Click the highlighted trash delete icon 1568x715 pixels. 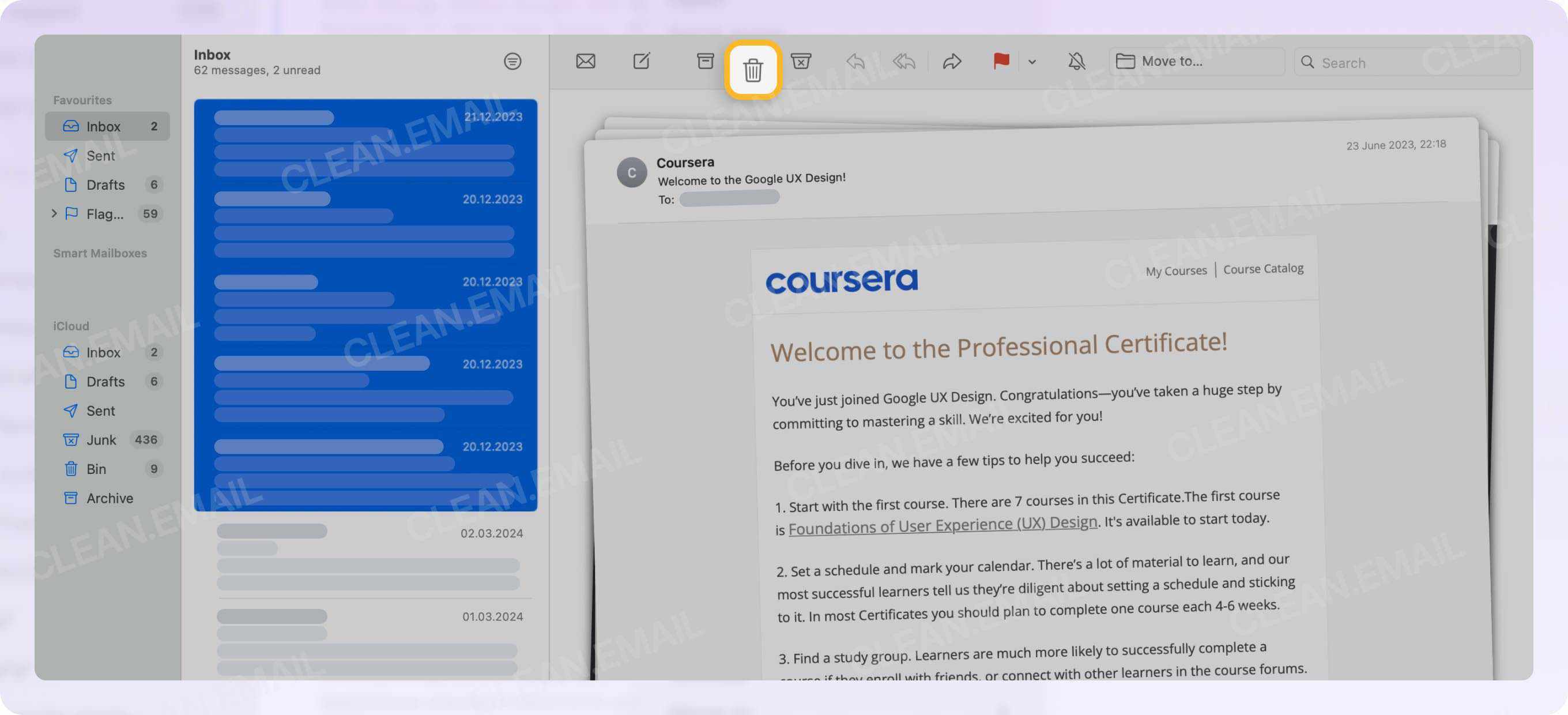coord(752,70)
